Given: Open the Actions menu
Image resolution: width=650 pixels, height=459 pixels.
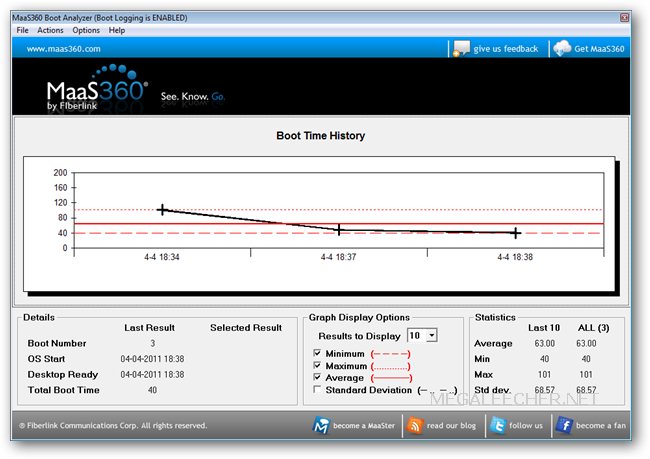Looking at the screenshot, I should click(50, 30).
